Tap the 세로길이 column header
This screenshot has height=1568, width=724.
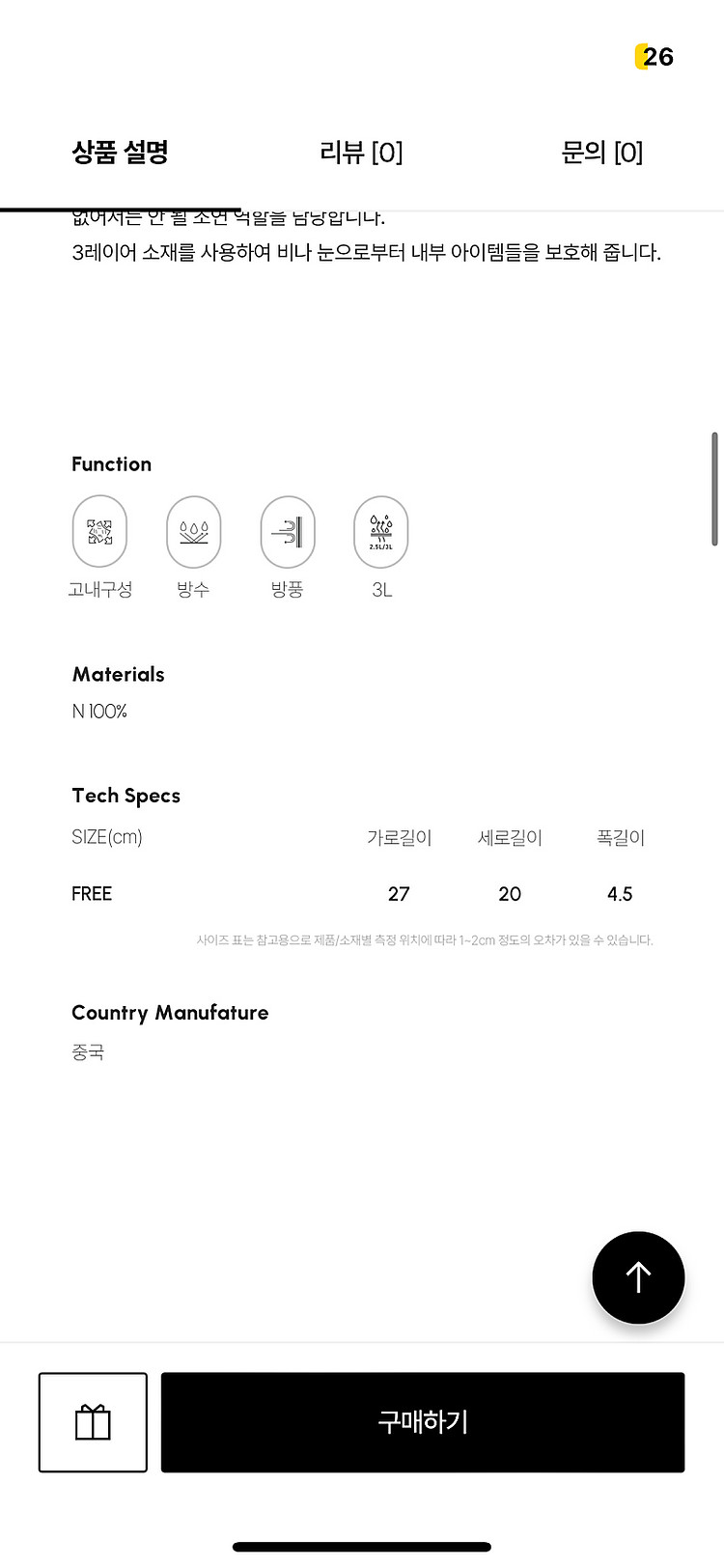tap(510, 837)
